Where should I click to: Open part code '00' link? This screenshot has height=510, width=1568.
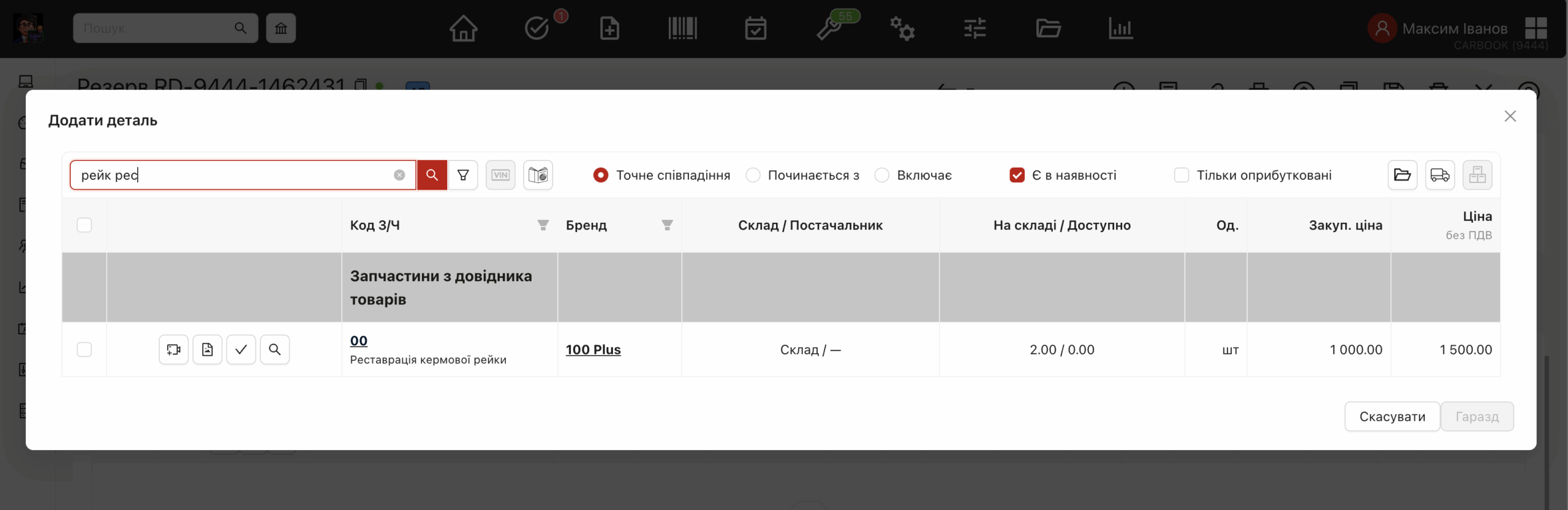pyautogui.click(x=358, y=341)
